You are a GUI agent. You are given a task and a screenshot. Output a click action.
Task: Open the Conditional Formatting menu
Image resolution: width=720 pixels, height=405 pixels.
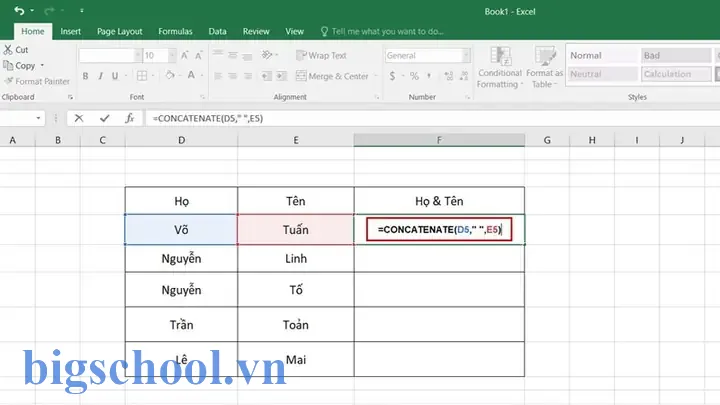pyautogui.click(x=500, y=67)
